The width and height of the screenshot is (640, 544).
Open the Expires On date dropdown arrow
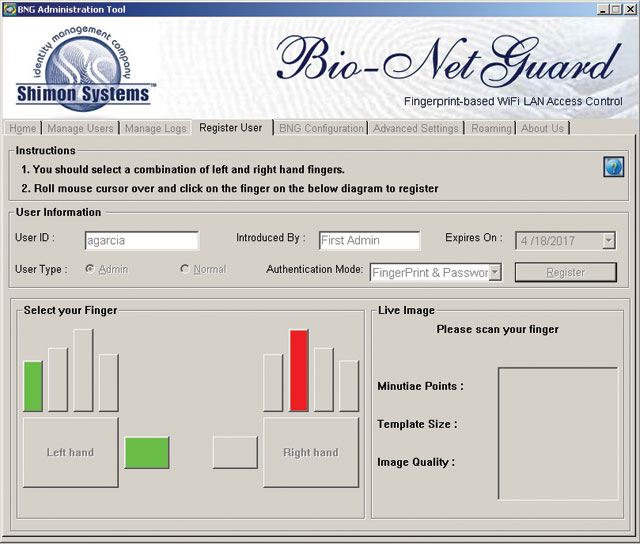[x=608, y=240]
